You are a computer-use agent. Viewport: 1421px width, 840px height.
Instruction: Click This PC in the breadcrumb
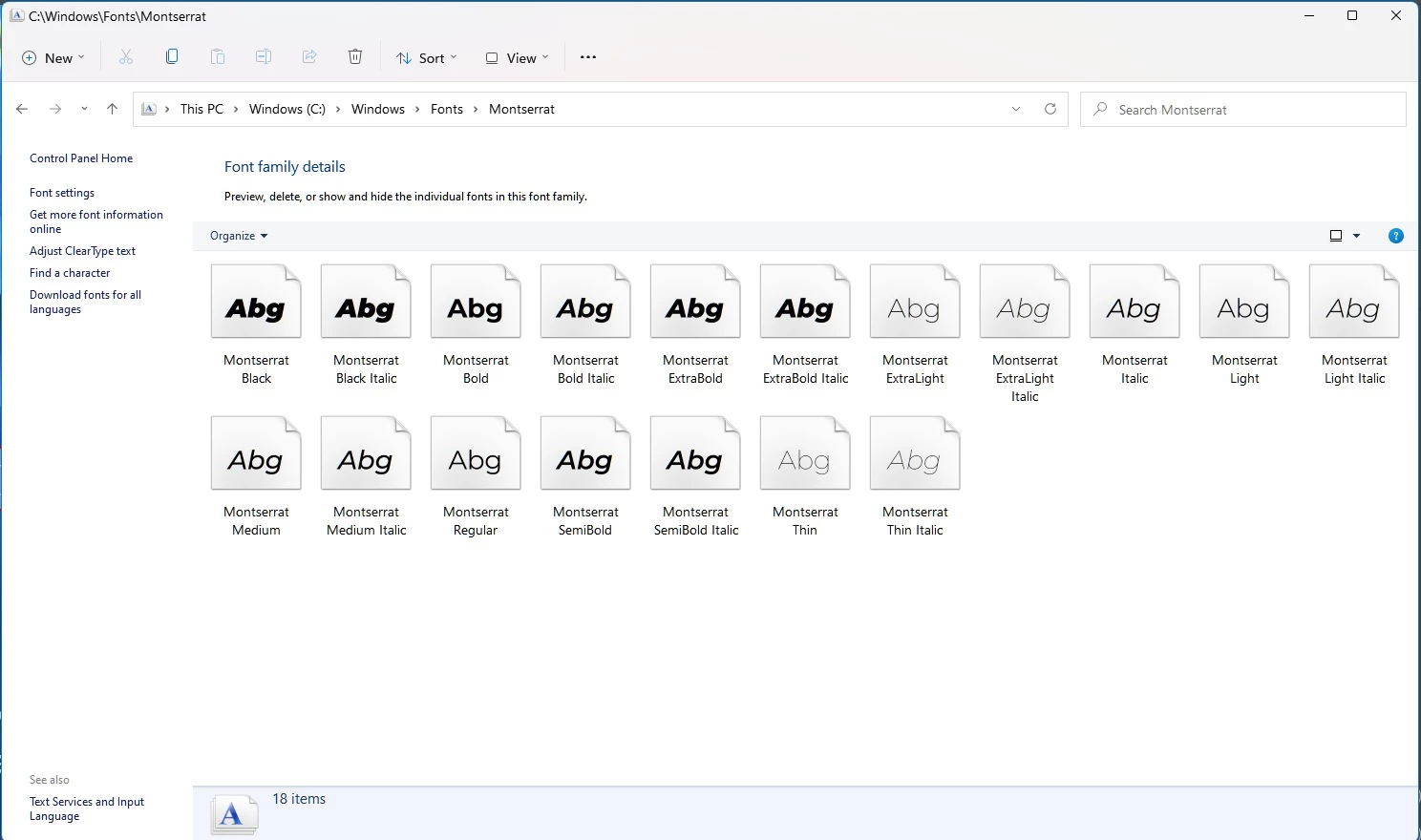(201, 109)
